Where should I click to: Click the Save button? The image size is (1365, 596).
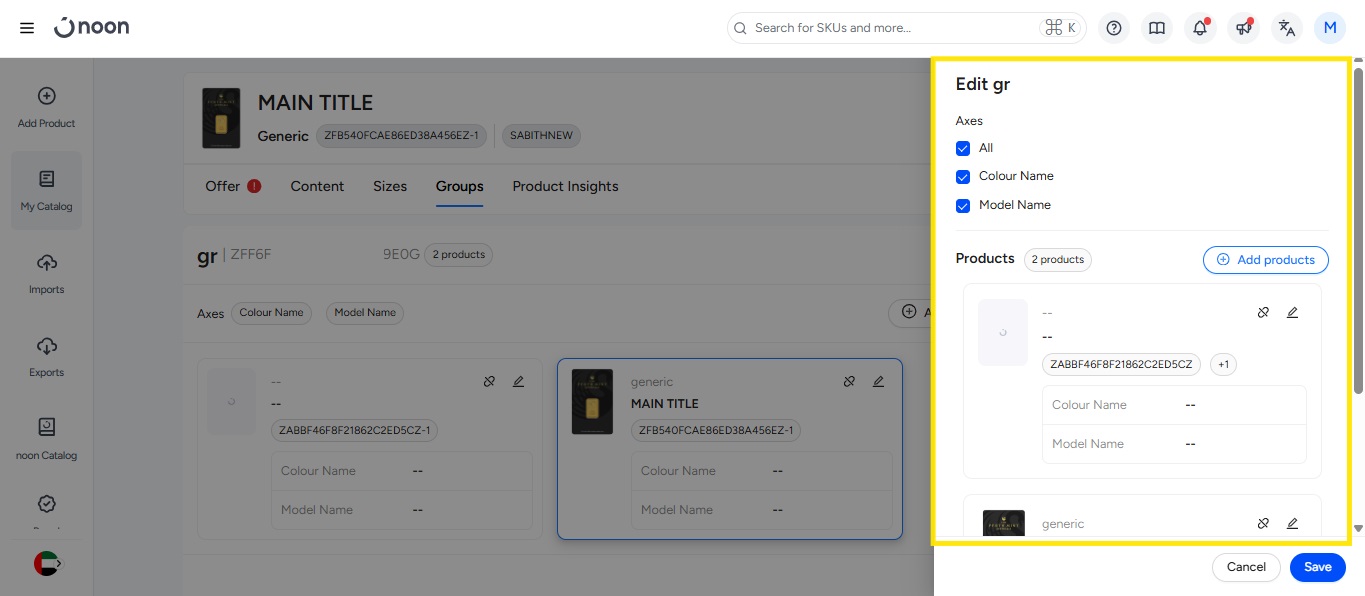1317,567
